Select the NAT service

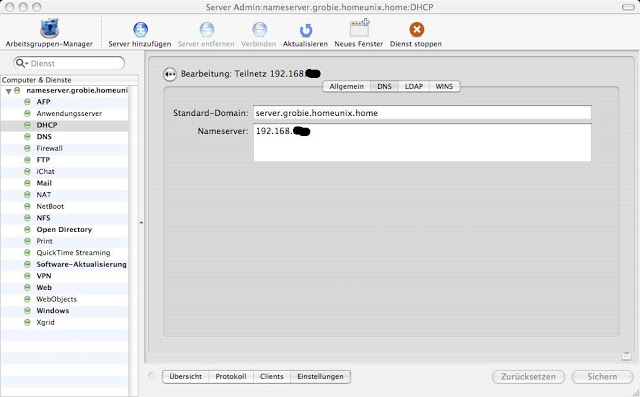pos(44,195)
